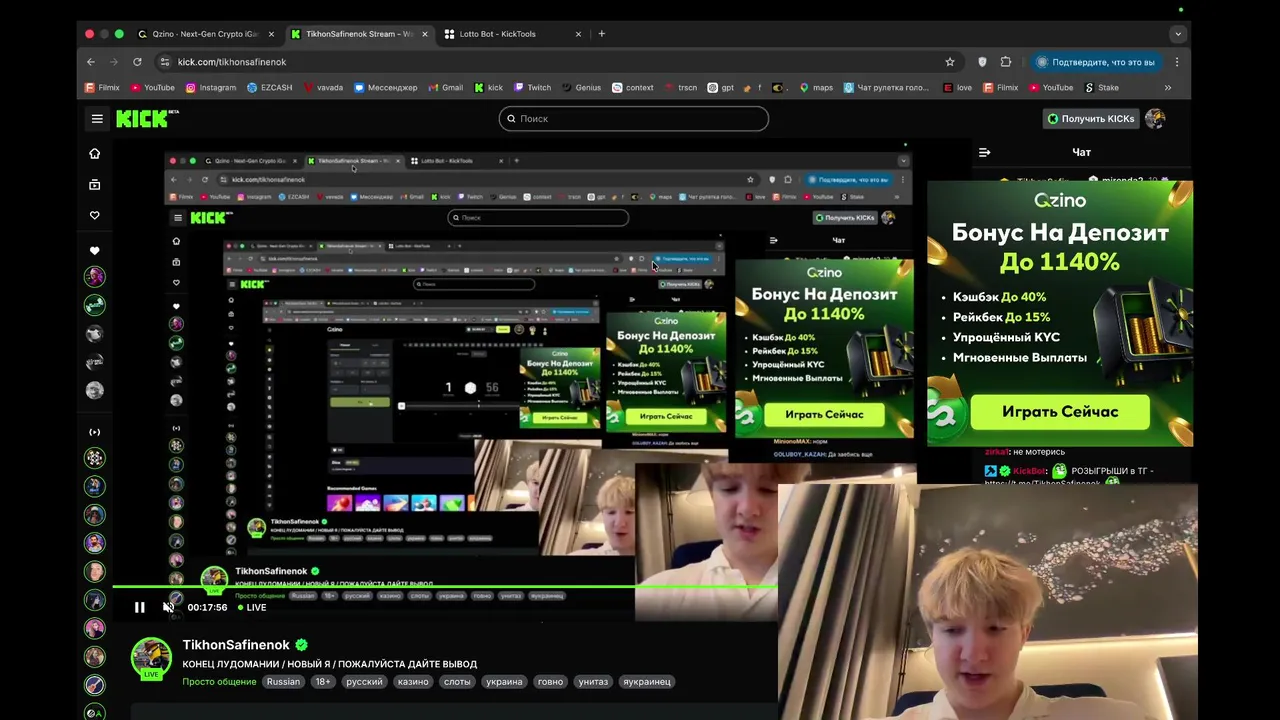Click the browser address bar URL
The image size is (1280, 720).
coord(232,62)
